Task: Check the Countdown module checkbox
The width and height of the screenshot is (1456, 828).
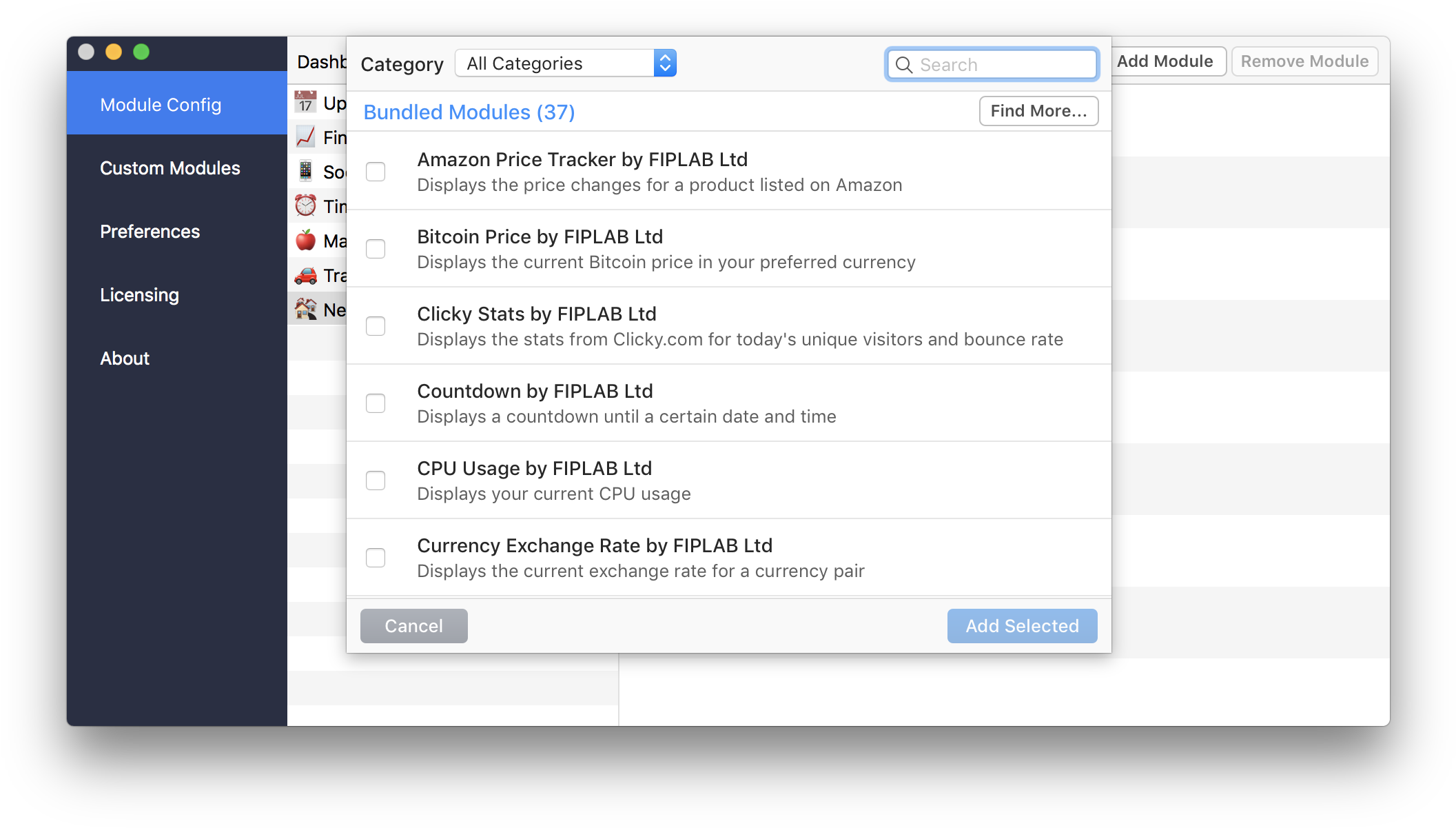Action: click(x=376, y=403)
